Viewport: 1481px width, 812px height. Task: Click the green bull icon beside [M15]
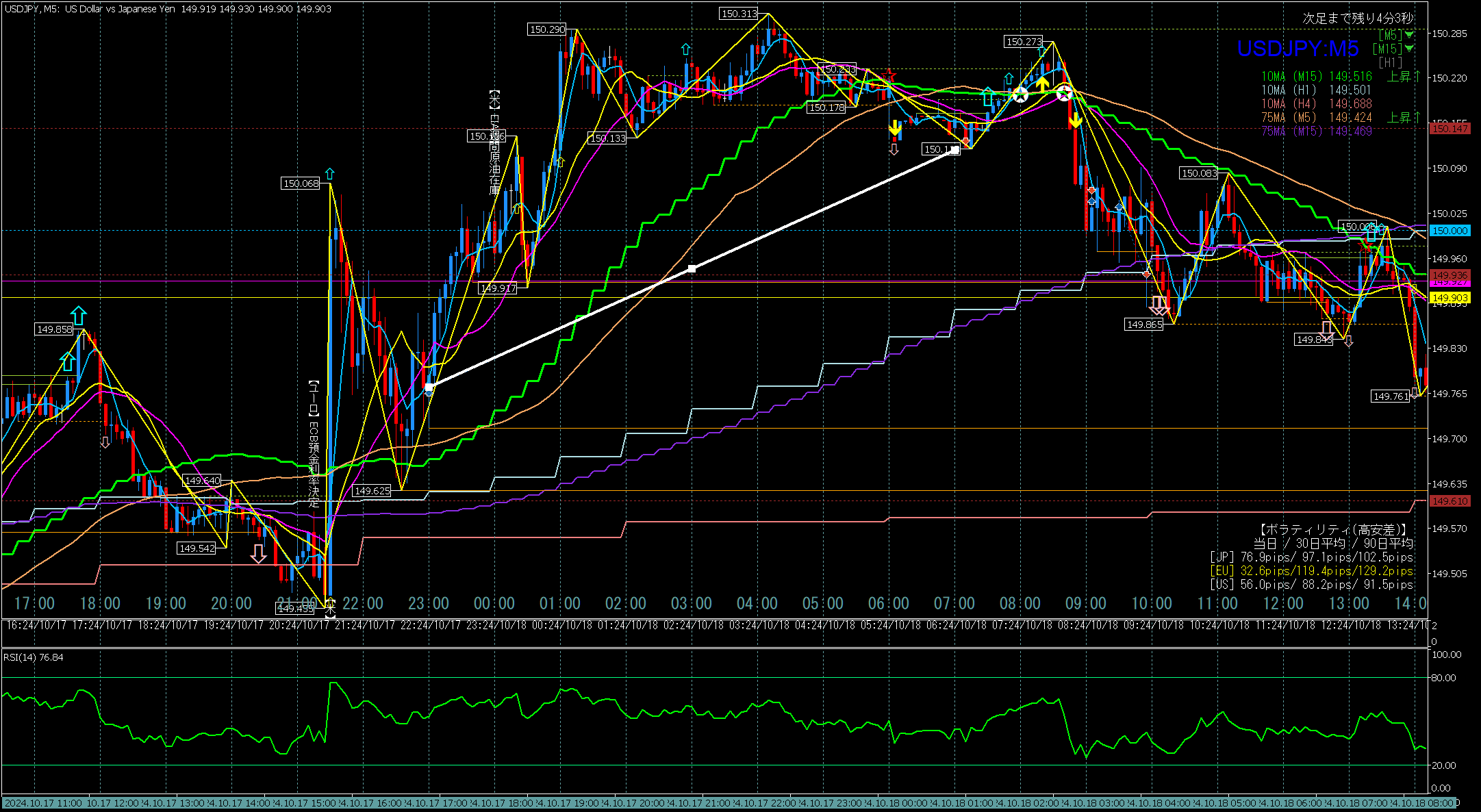point(1409,49)
